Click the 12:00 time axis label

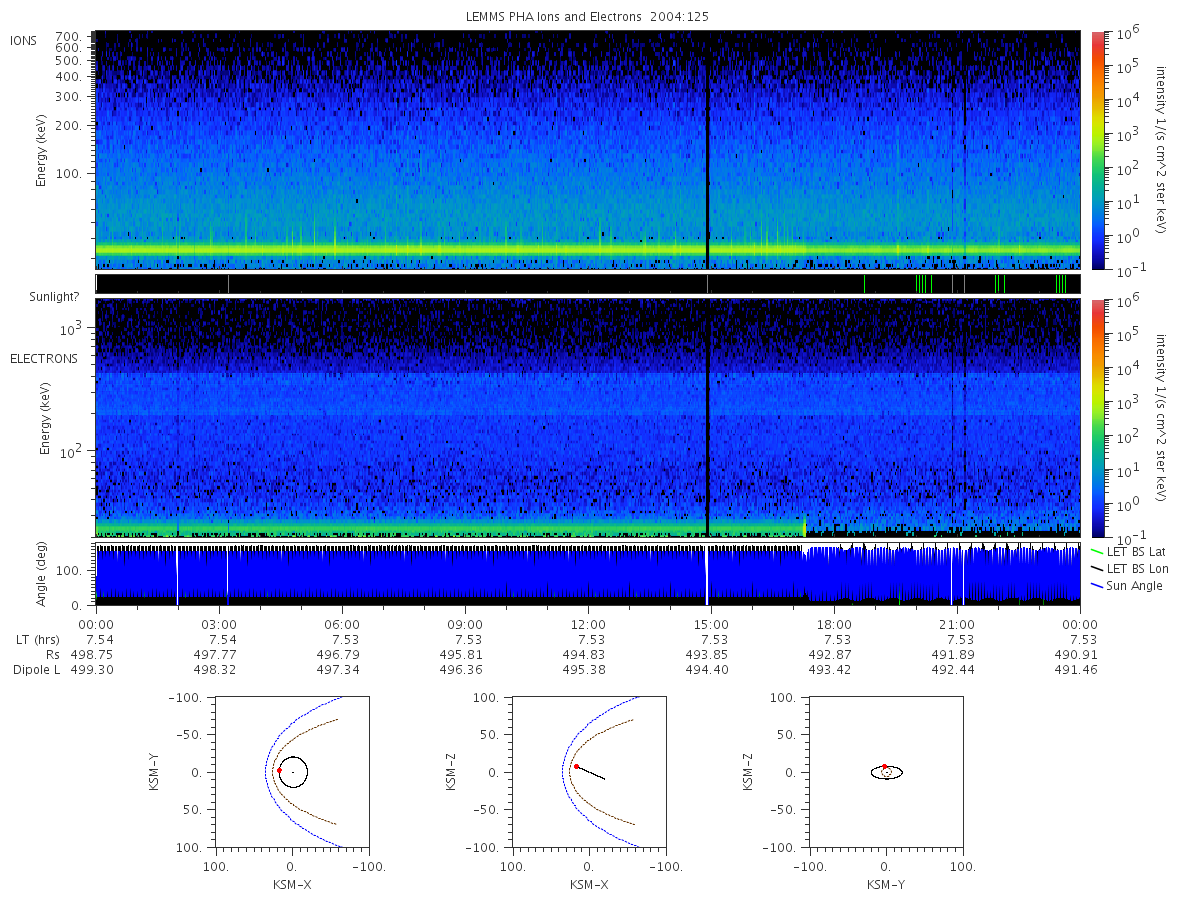[x=589, y=624]
